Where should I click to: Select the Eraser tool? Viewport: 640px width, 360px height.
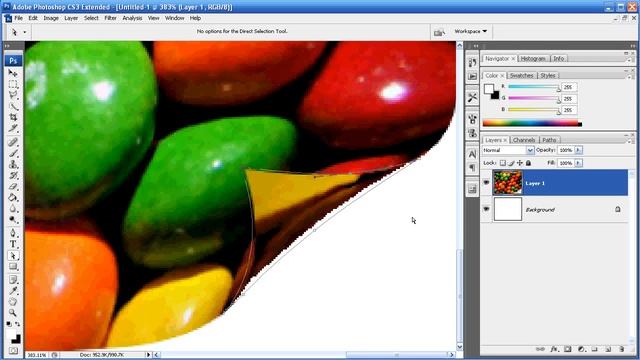click(13, 187)
